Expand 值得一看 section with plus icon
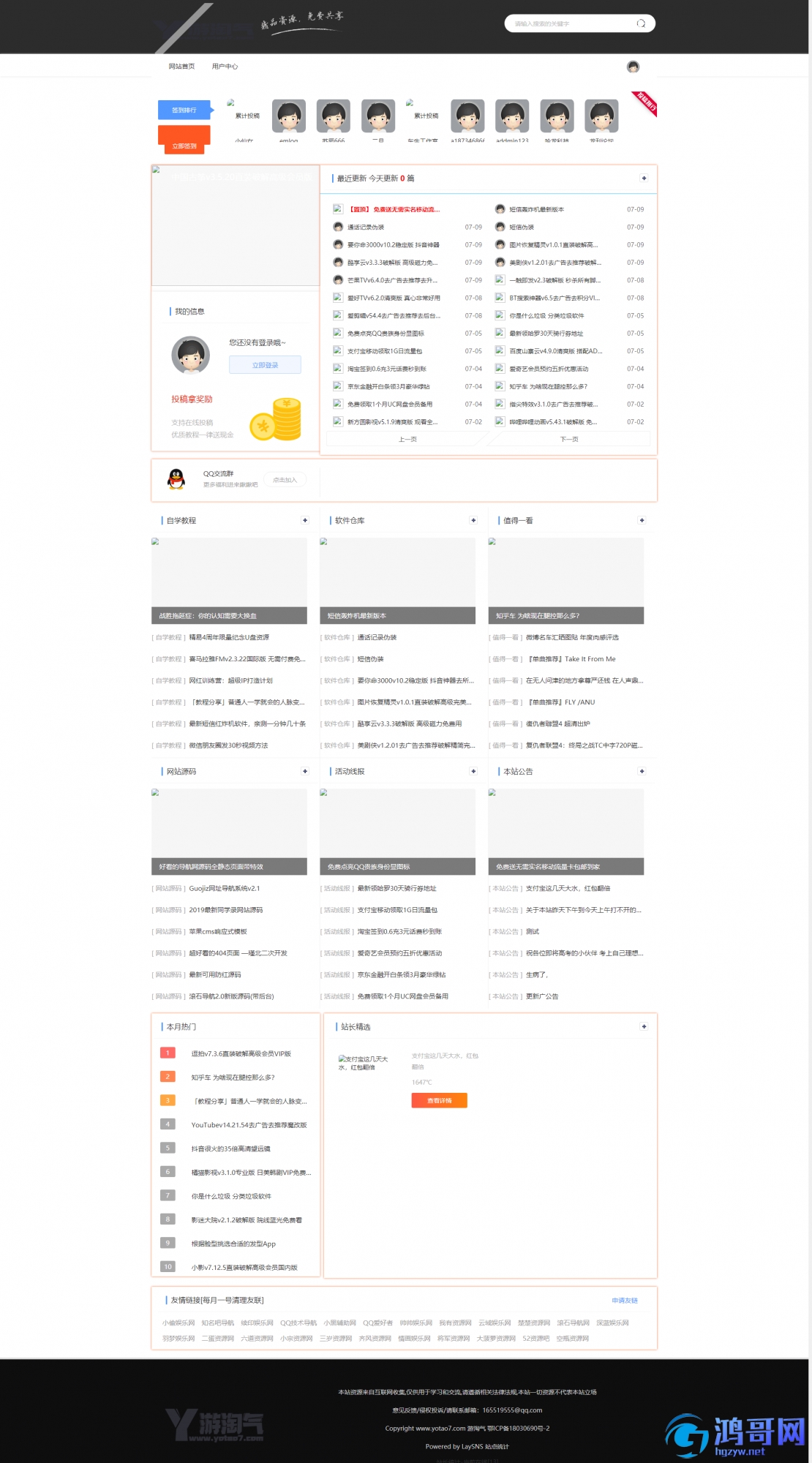 coord(642,520)
